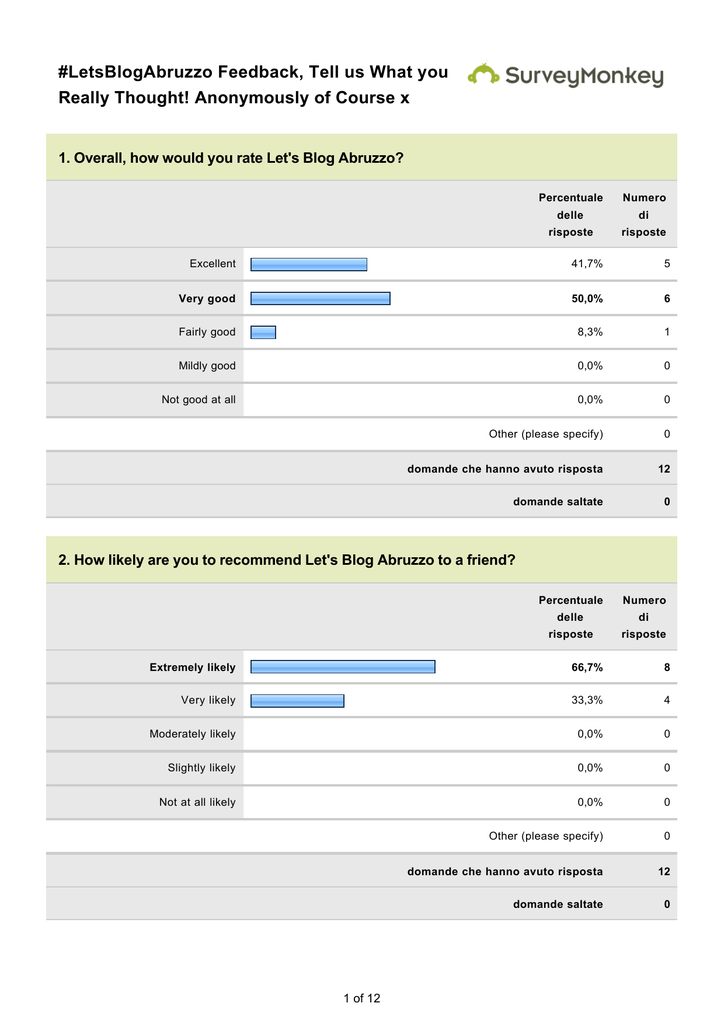Click the Not at all likely row label
Viewport: 724px width, 1024px height.
(x=197, y=802)
